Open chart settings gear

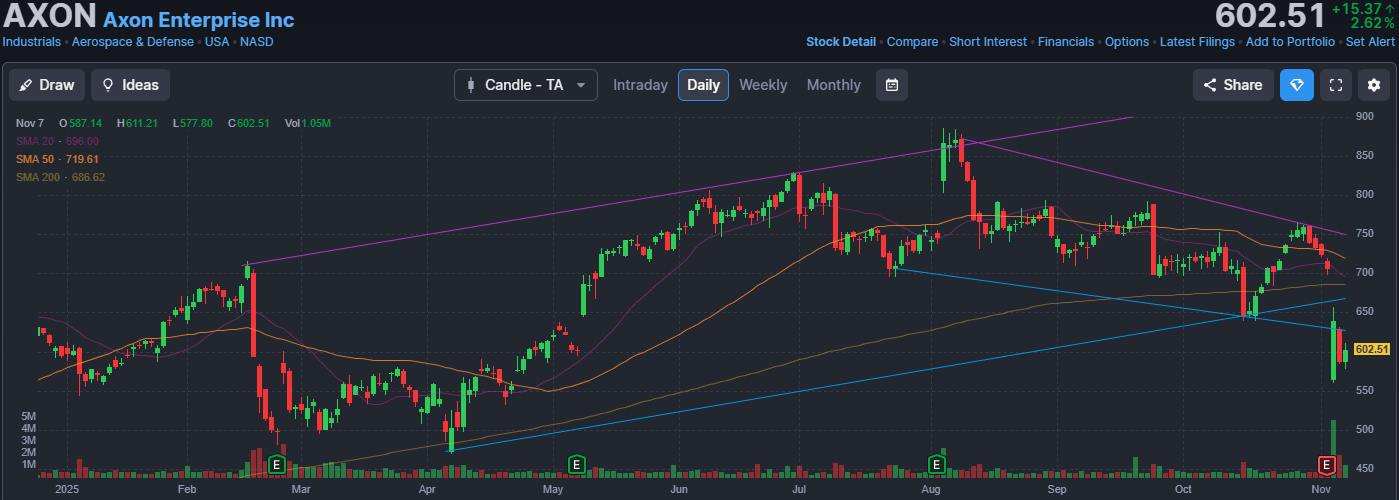click(x=1373, y=85)
